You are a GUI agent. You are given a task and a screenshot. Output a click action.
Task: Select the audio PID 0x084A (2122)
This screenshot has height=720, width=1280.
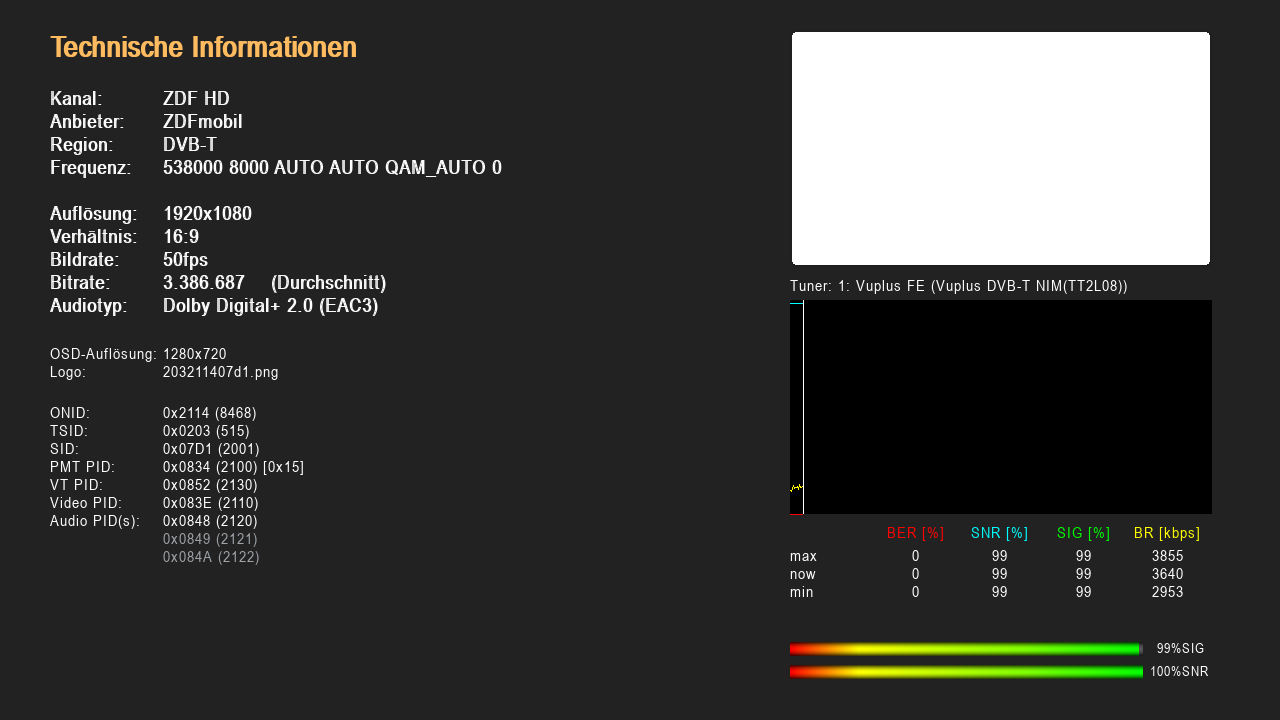pos(211,557)
